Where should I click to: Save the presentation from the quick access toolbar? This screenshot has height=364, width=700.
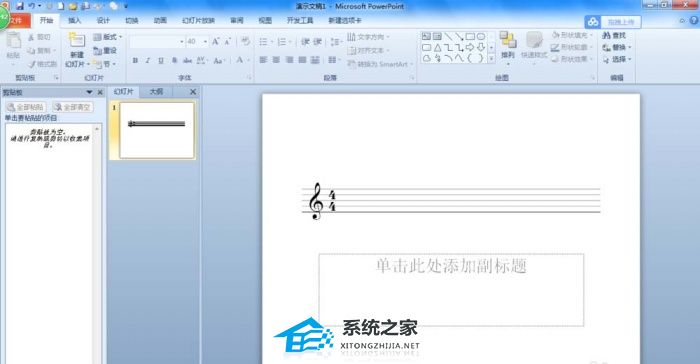pos(20,6)
